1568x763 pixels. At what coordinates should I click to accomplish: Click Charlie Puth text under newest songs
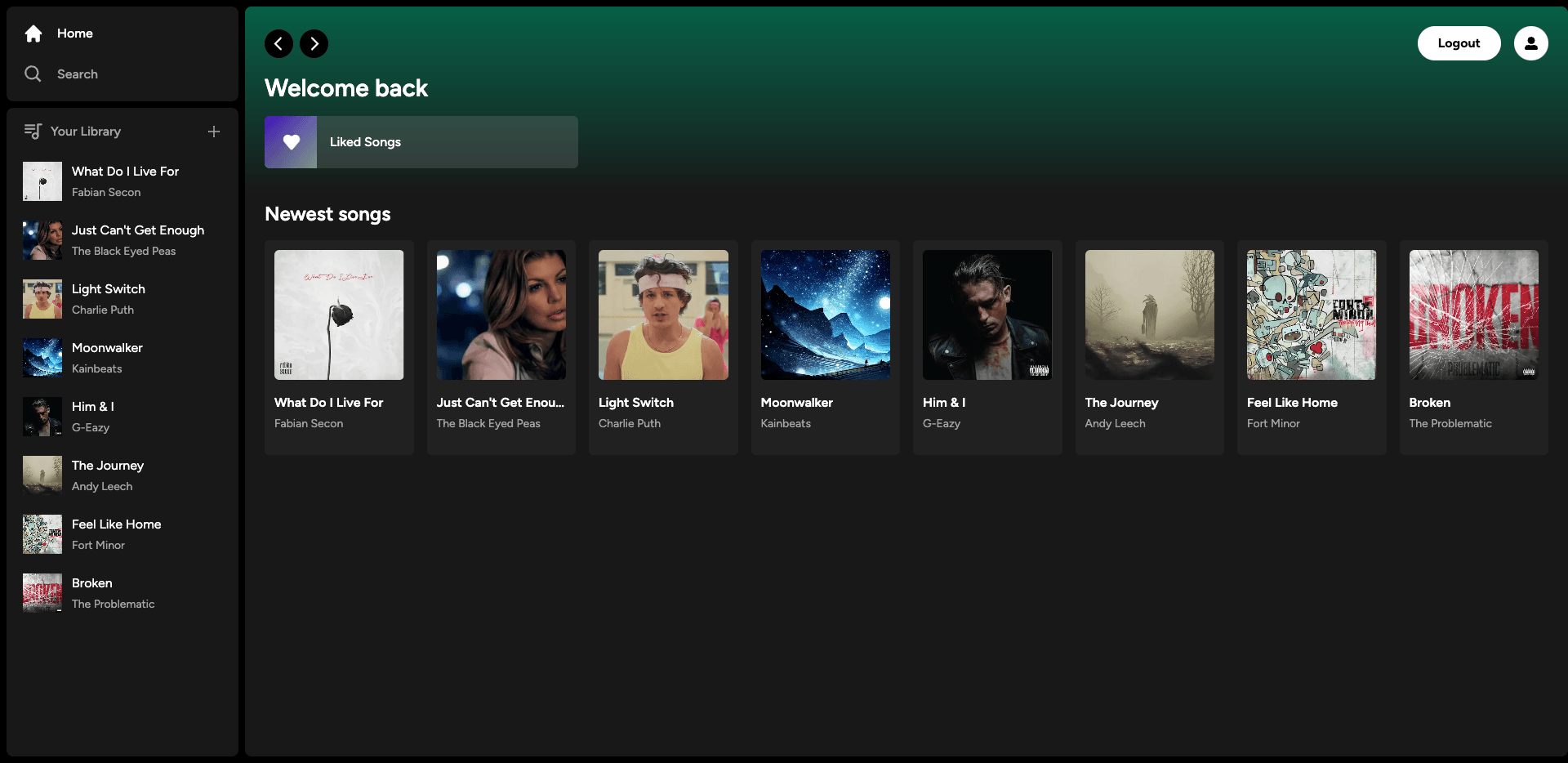coord(630,423)
